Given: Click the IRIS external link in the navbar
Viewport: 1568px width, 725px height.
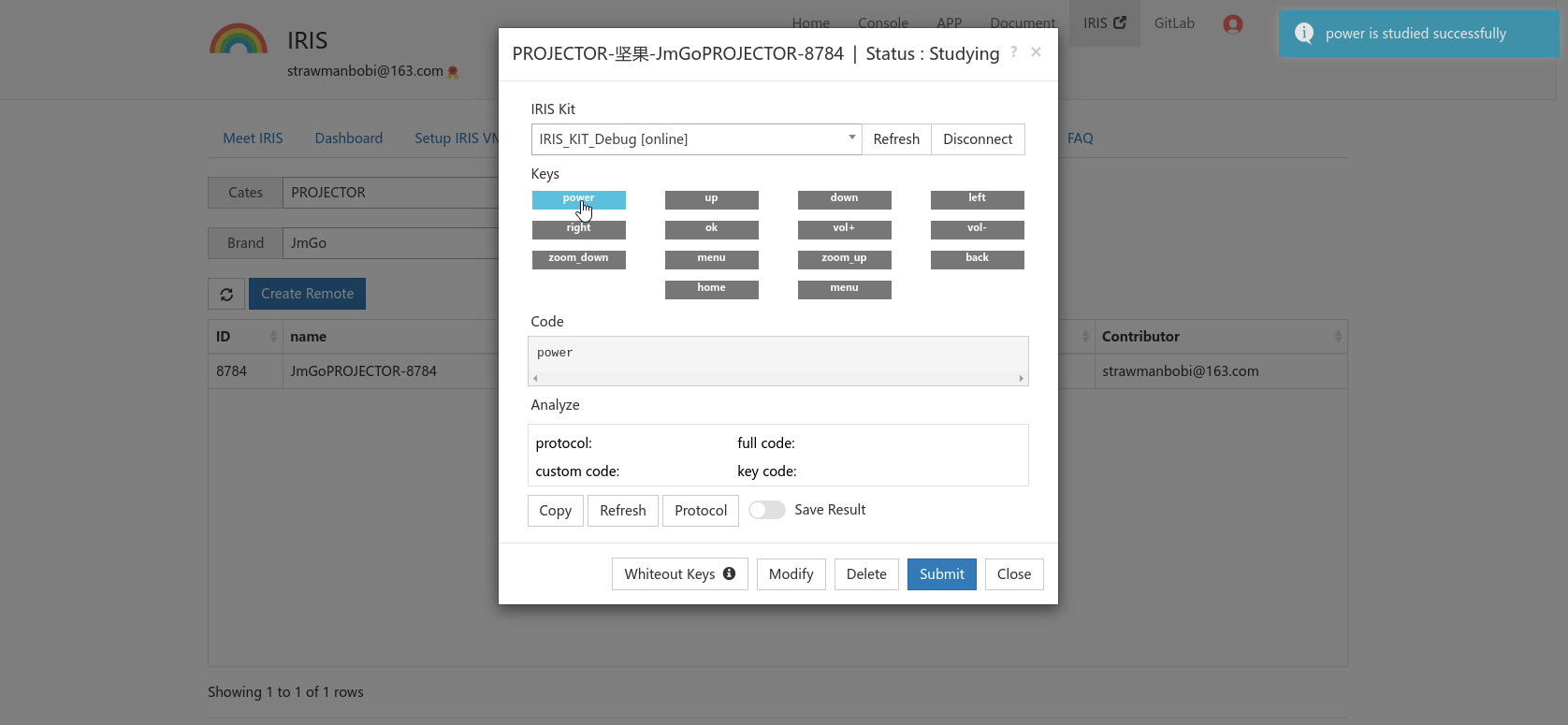Looking at the screenshot, I should point(1104,23).
